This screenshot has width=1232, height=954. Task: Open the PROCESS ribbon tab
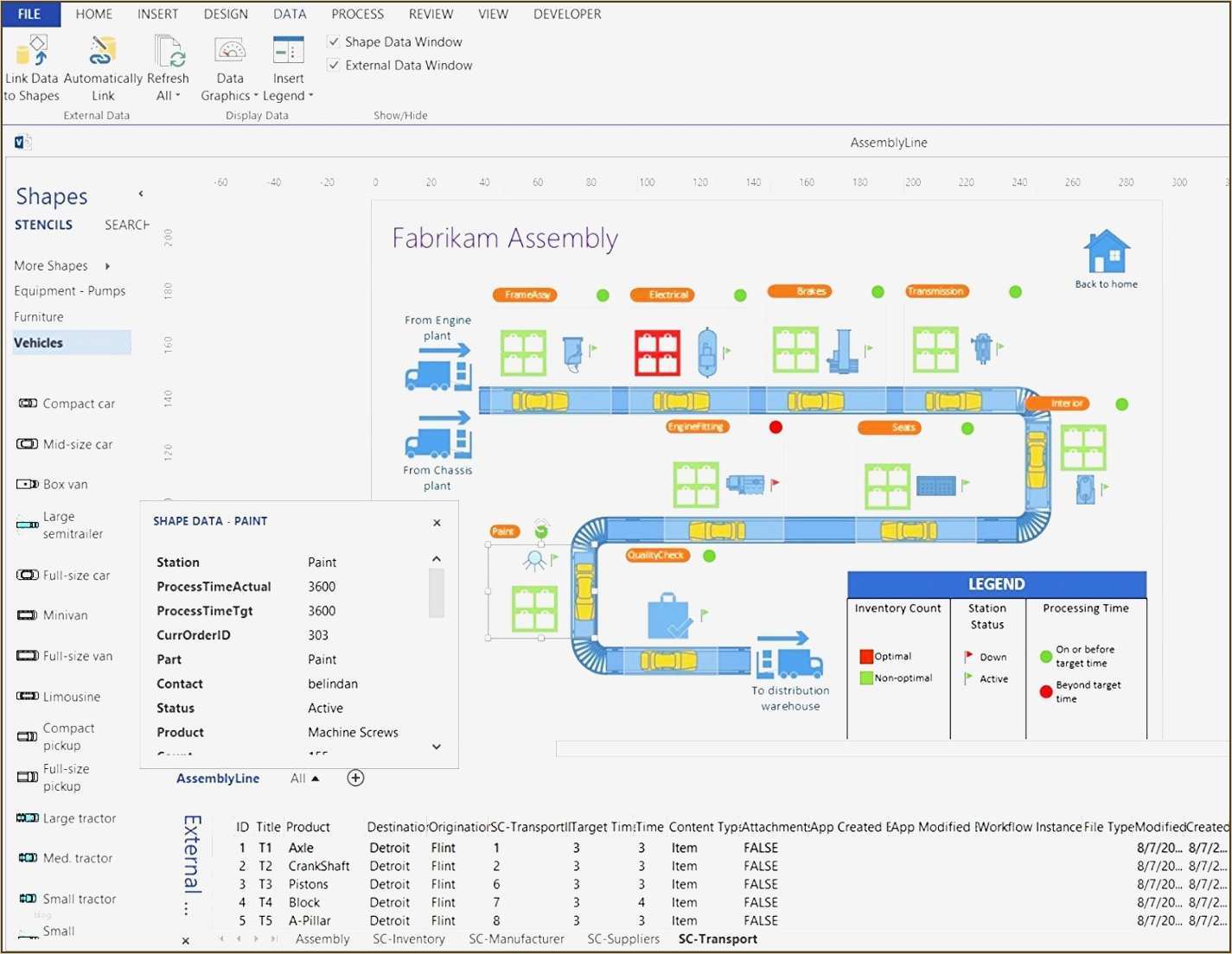358,14
